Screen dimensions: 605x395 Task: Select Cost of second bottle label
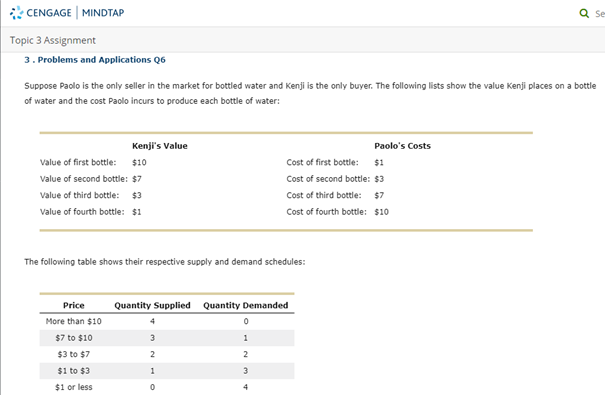click(328, 179)
